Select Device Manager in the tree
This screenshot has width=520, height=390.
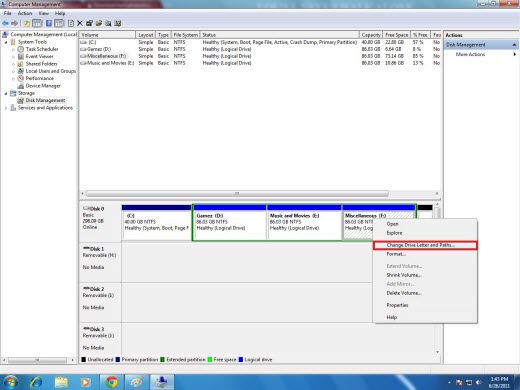point(43,86)
